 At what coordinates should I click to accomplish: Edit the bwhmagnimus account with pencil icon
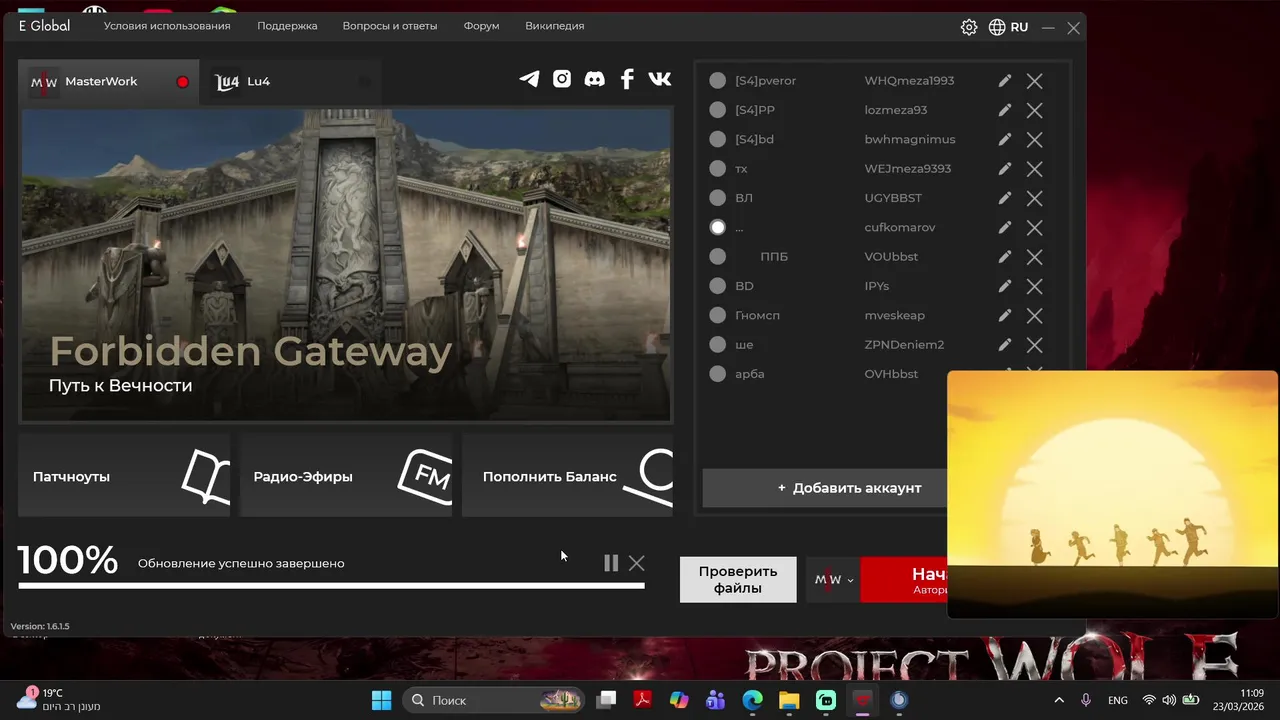point(1005,139)
